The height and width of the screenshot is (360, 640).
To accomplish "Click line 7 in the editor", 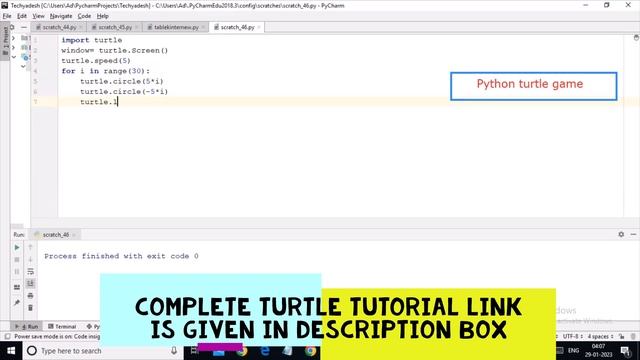I will click(x=341, y=102).
